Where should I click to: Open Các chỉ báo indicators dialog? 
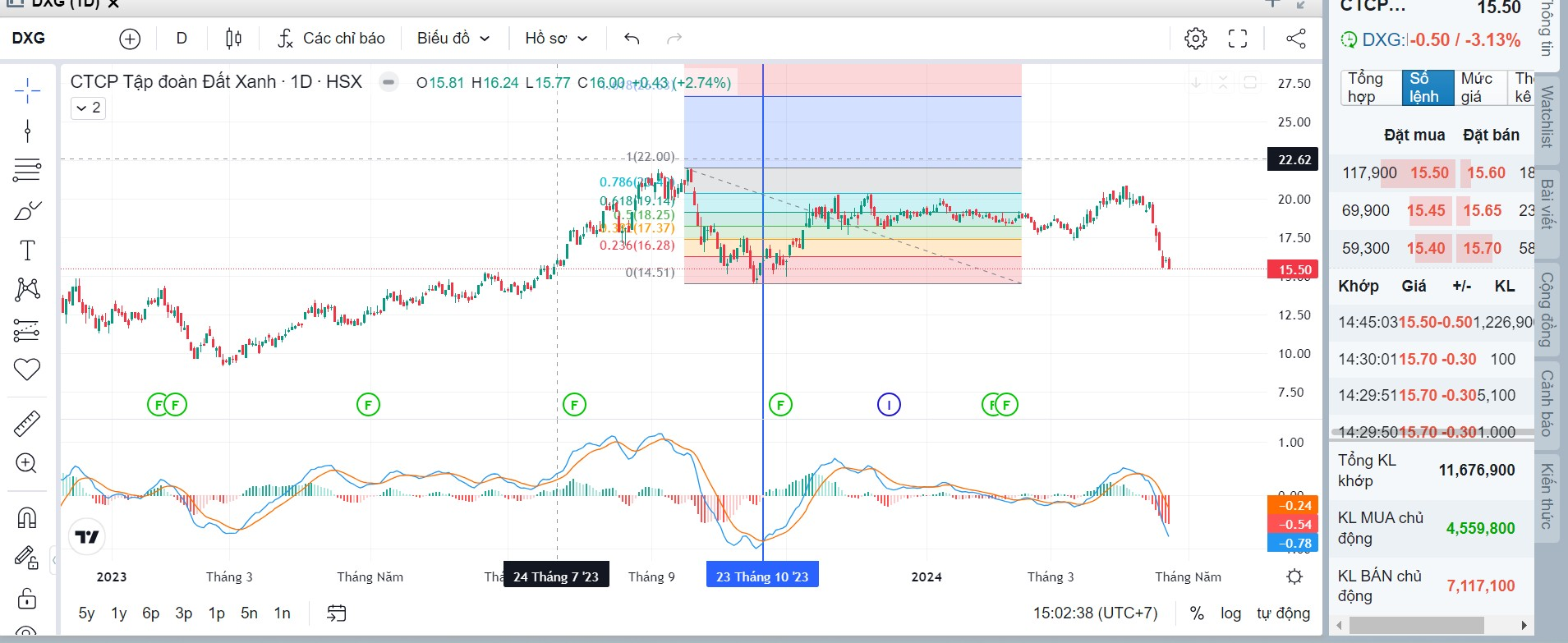331,39
